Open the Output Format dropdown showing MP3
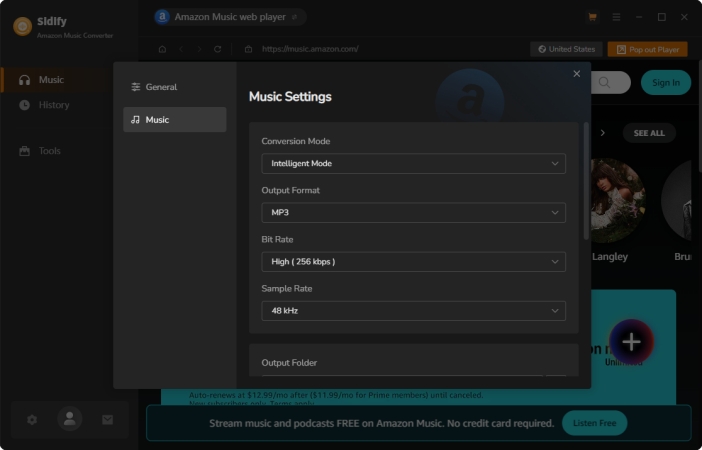The width and height of the screenshot is (702, 450). click(x=413, y=213)
